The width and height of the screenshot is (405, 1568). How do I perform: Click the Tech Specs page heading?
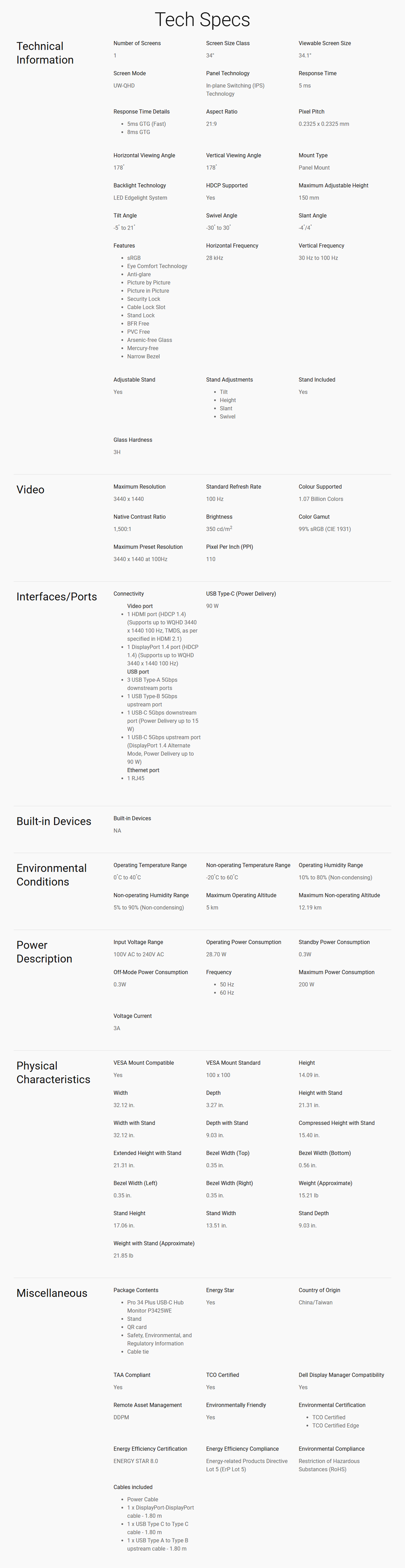[x=202, y=19]
